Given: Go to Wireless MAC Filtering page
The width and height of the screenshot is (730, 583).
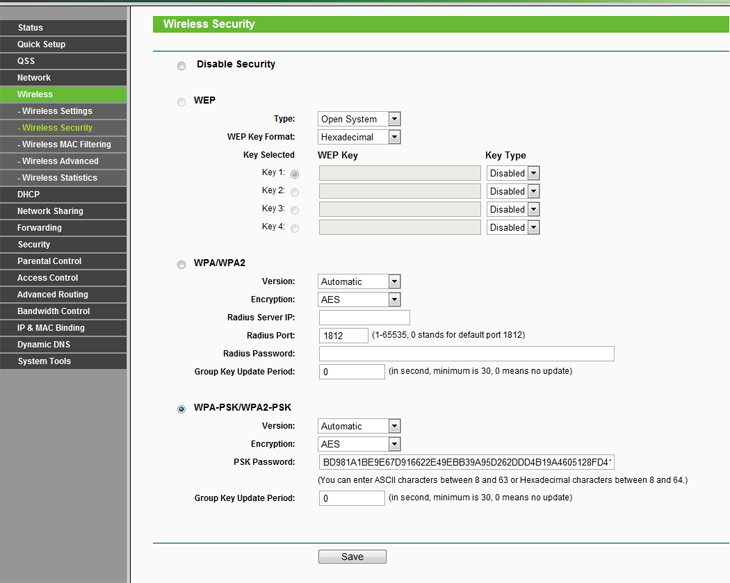Looking at the screenshot, I should [65, 145].
